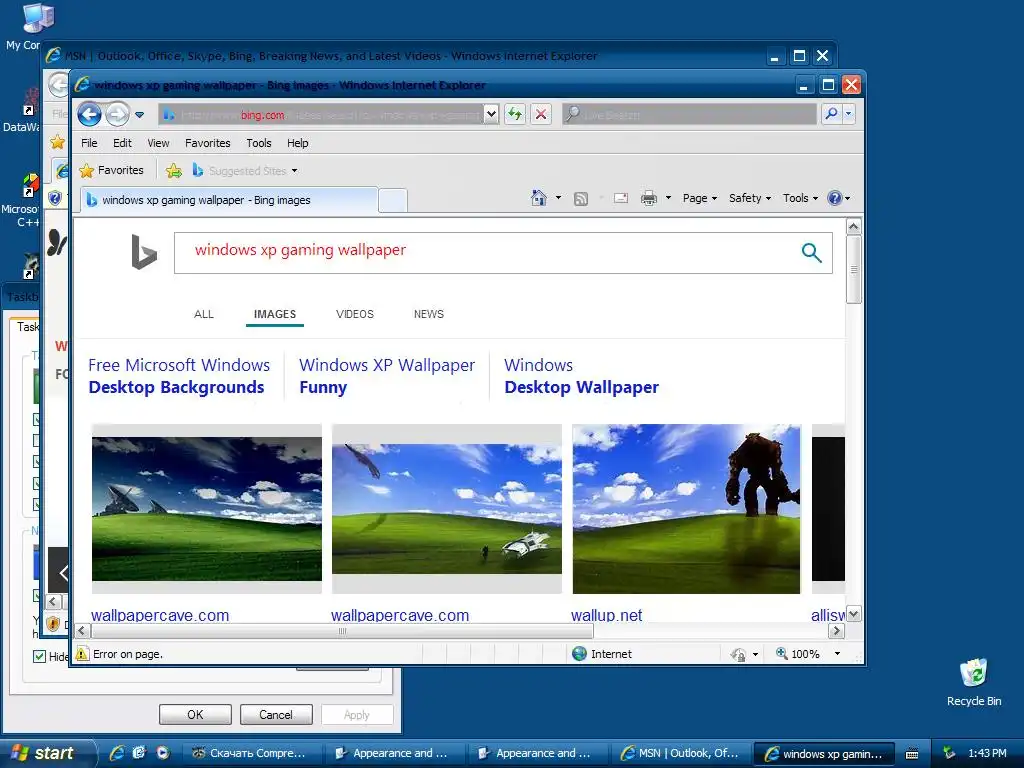This screenshot has height=768, width=1024.
Task: Click the vertical scrollbar down arrow
Action: 854,614
